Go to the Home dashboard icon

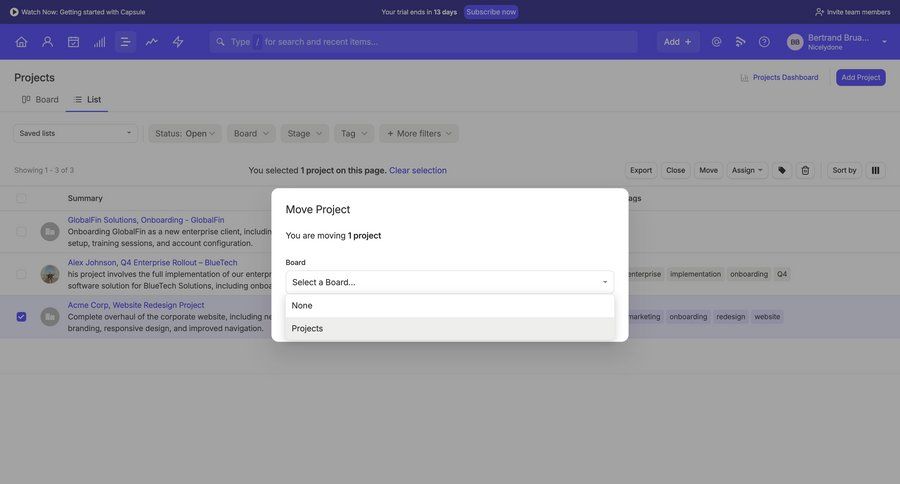[21, 42]
